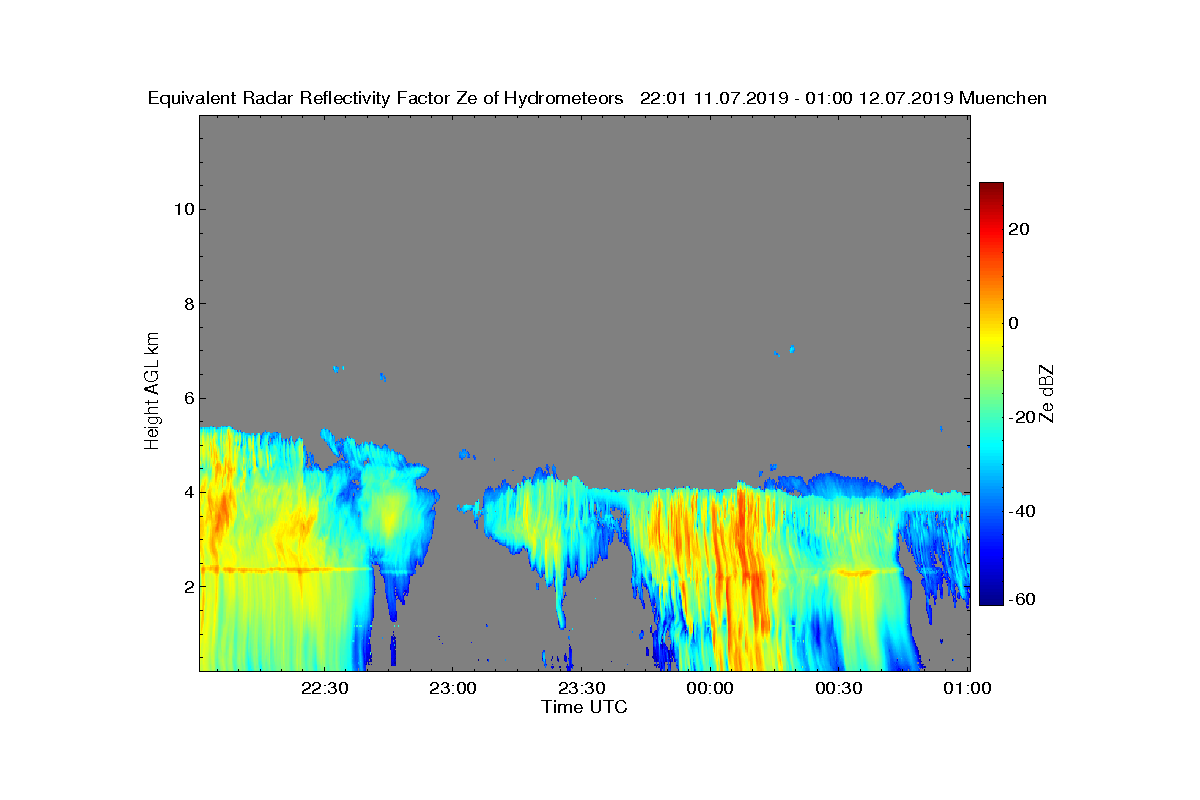Image resolution: width=1200 pixels, height=800 pixels.
Task: Click the 01:00 time axis label
Action: point(968,689)
